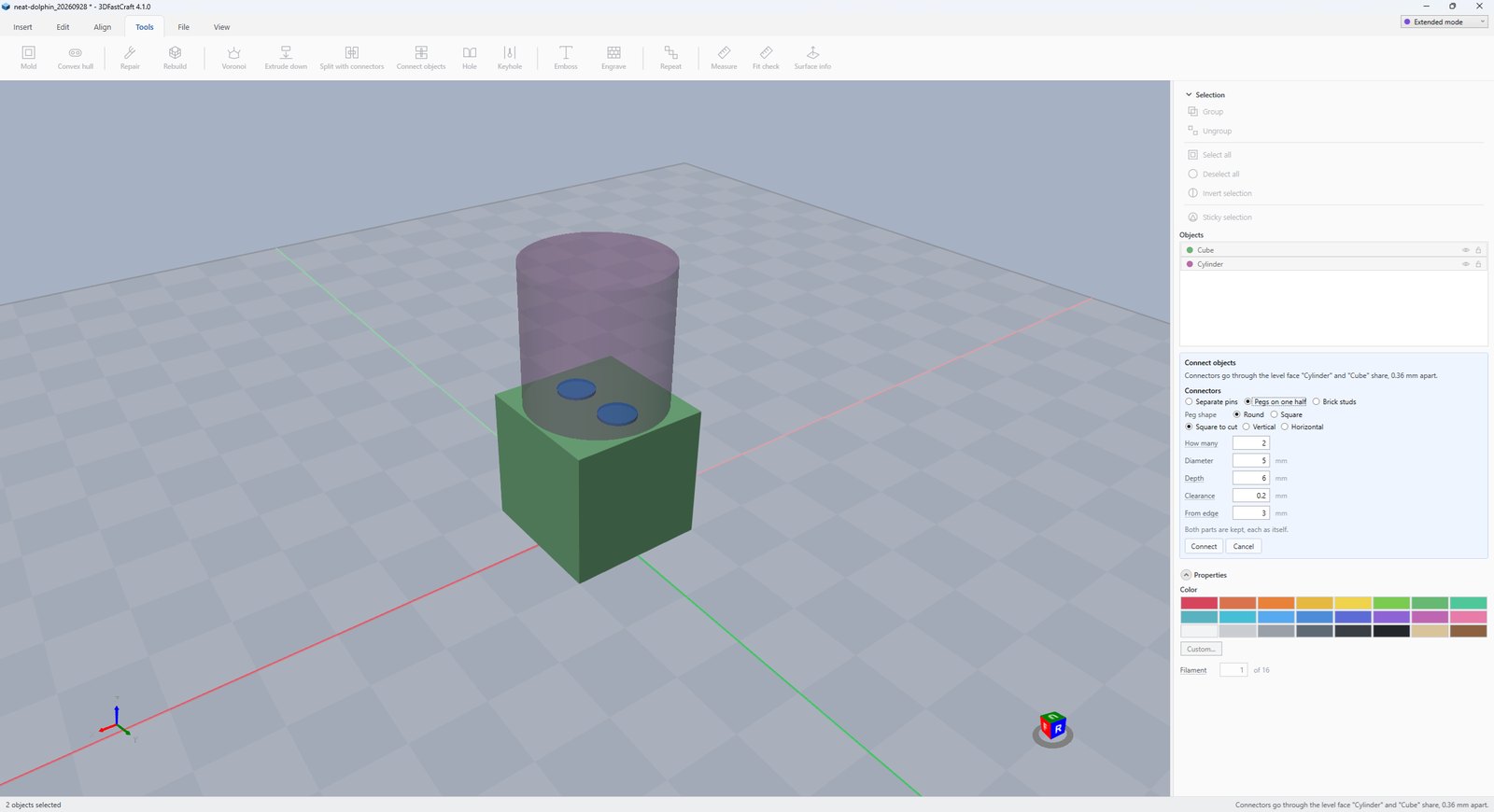Click the Connect button
This screenshot has width=1494, height=812.
click(x=1204, y=546)
